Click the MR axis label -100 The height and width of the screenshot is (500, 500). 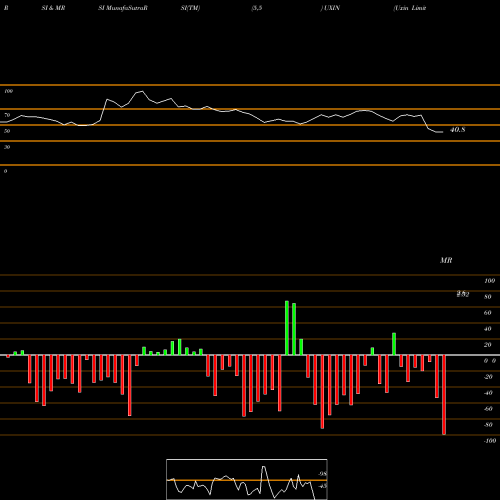tap(490, 441)
